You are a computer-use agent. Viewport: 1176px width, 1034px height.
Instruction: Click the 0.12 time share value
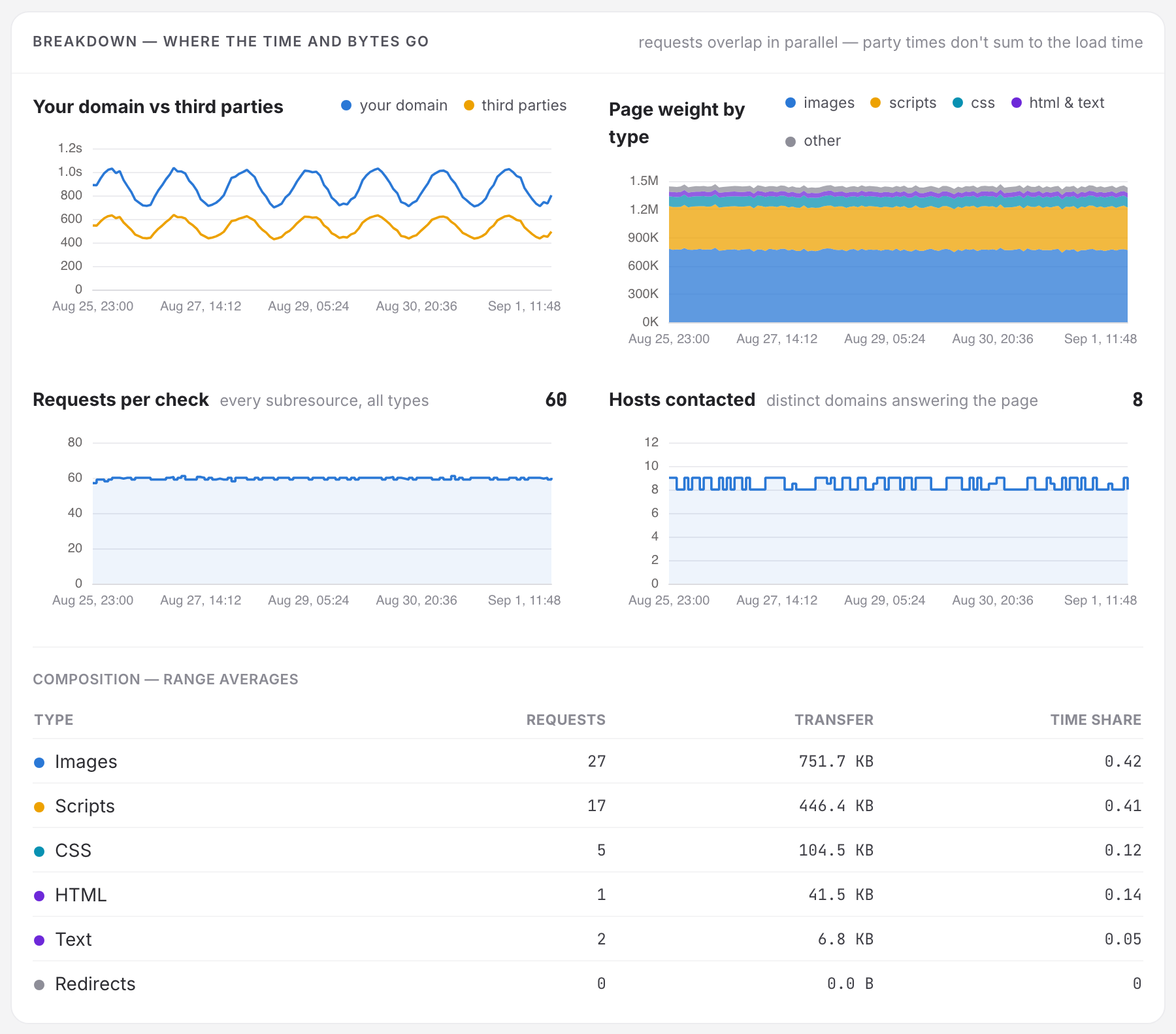[1123, 850]
